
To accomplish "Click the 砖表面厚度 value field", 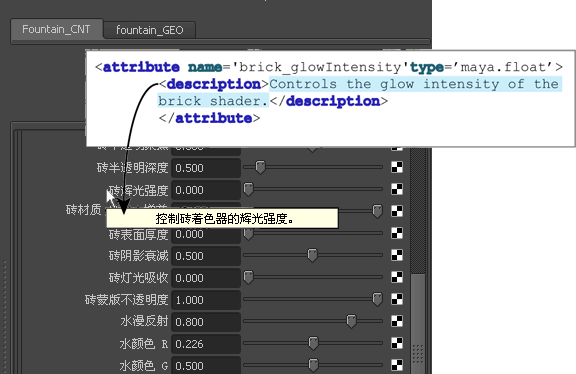I will coord(206,234).
